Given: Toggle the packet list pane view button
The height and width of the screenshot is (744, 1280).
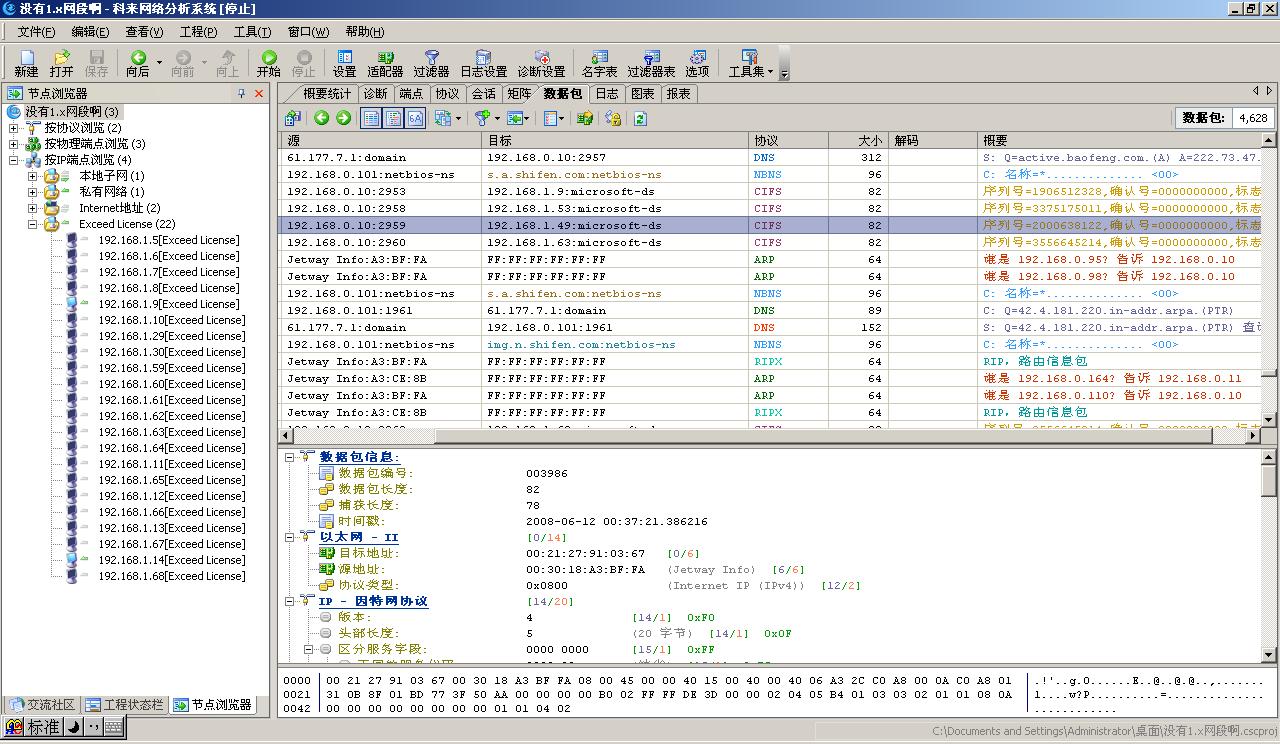Looking at the screenshot, I should (371, 118).
